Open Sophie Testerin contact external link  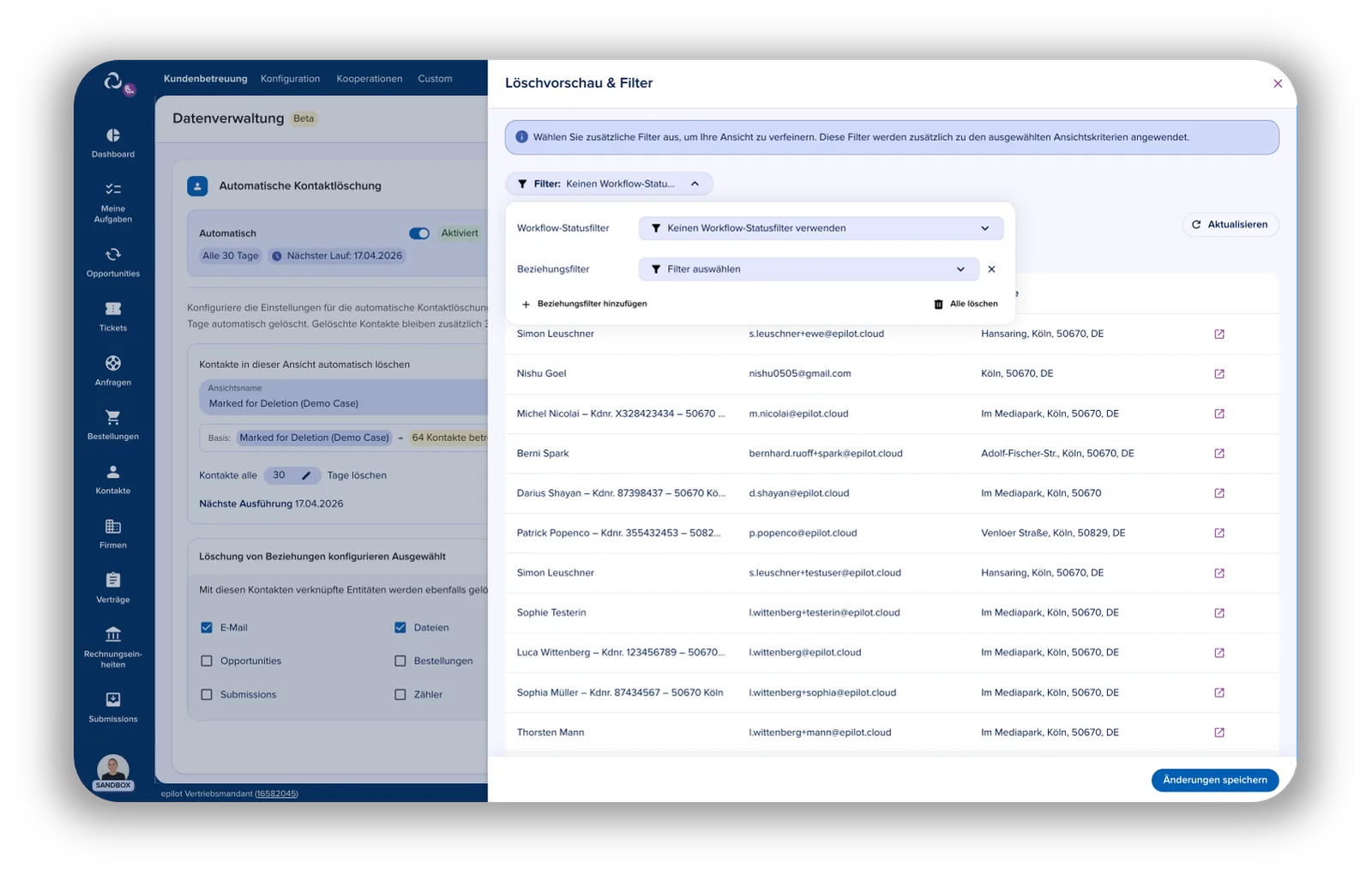click(1219, 613)
